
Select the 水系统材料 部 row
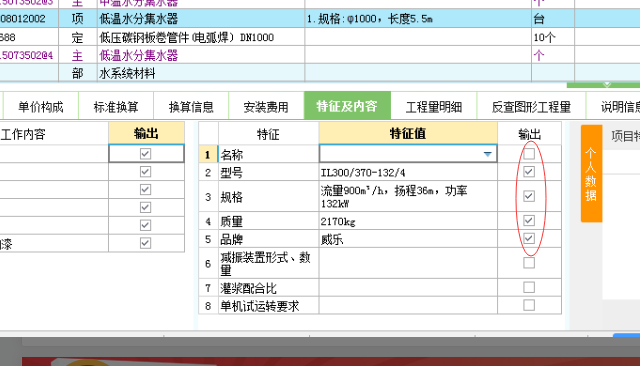coord(320,73)
